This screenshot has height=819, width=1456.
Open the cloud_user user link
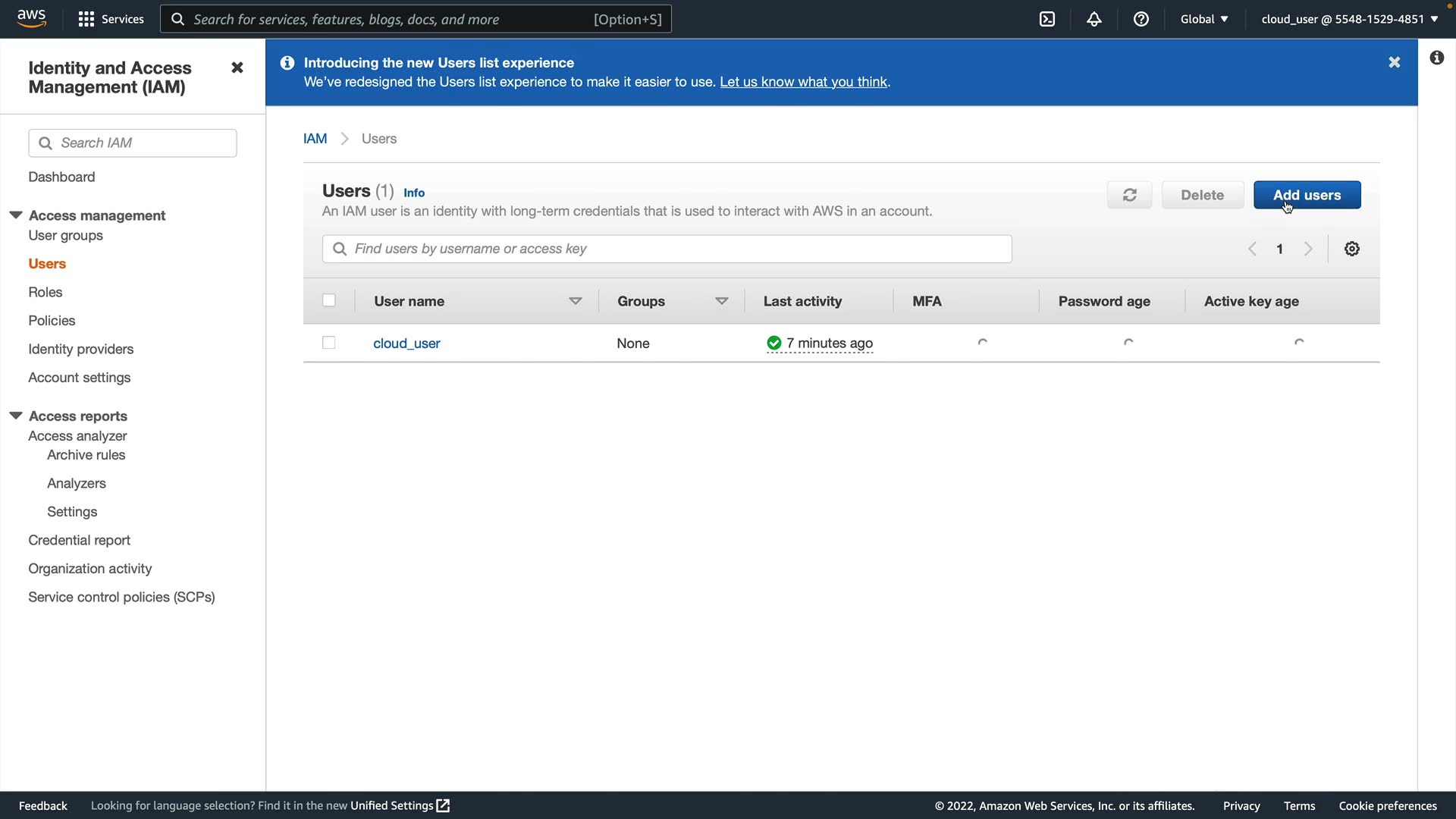[406, 344]
